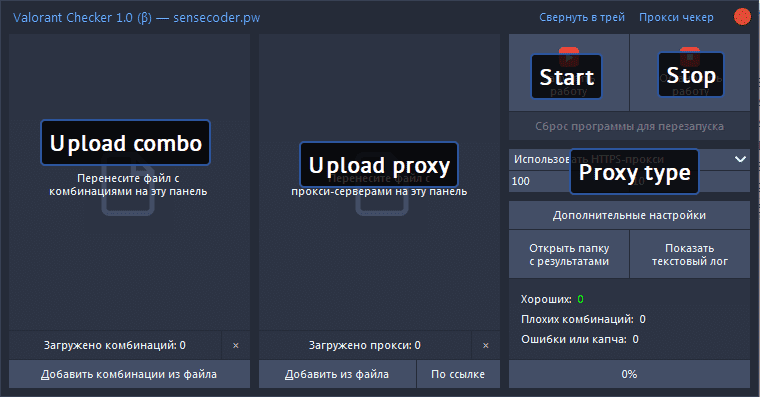Expand the 'Использовать HTTPS-прокси' dropdown
Screen dimensions: 760x397
629,159
